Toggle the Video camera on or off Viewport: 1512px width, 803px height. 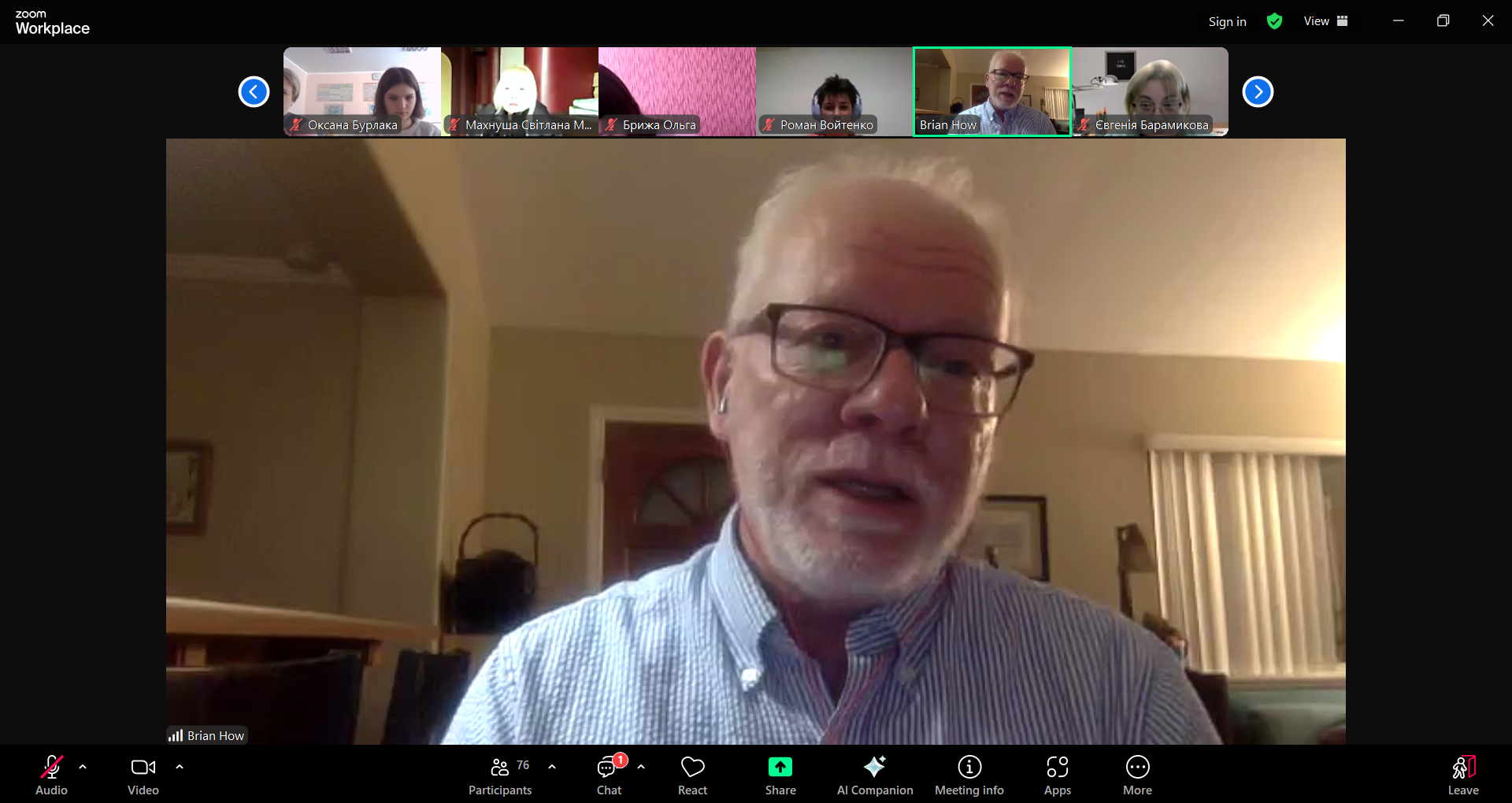[143, 775]
